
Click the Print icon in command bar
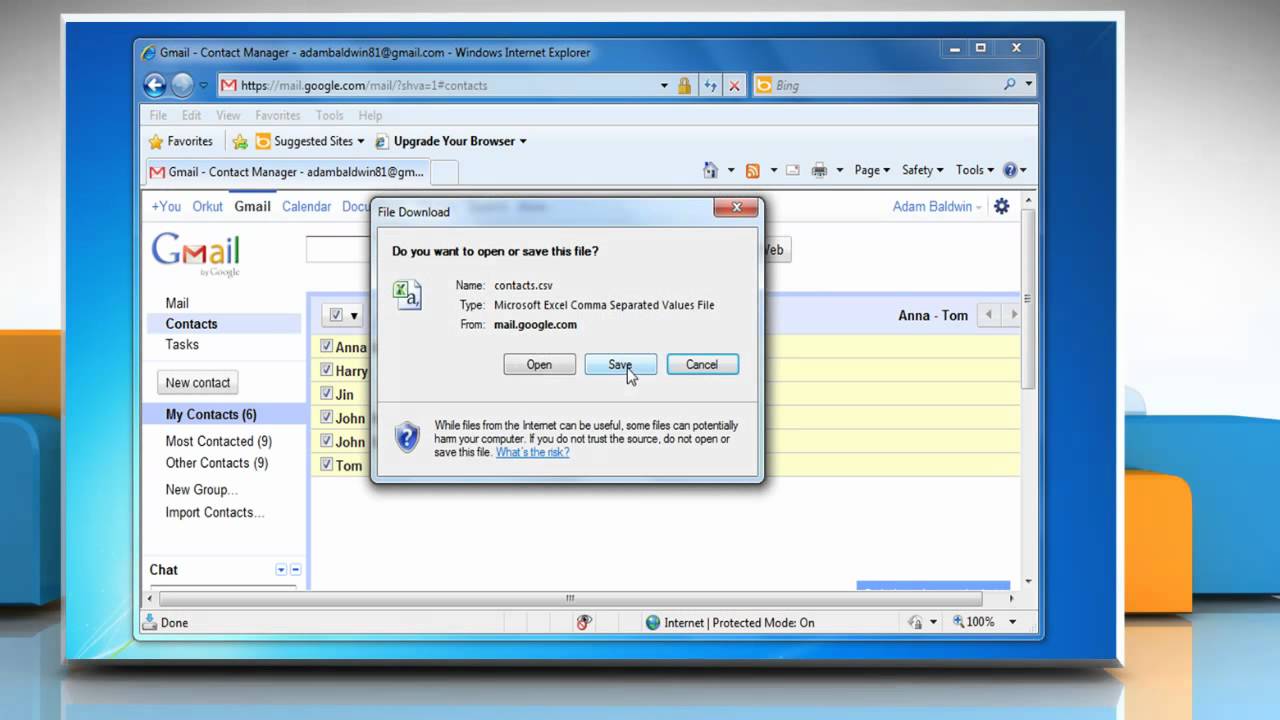(819, 170)
